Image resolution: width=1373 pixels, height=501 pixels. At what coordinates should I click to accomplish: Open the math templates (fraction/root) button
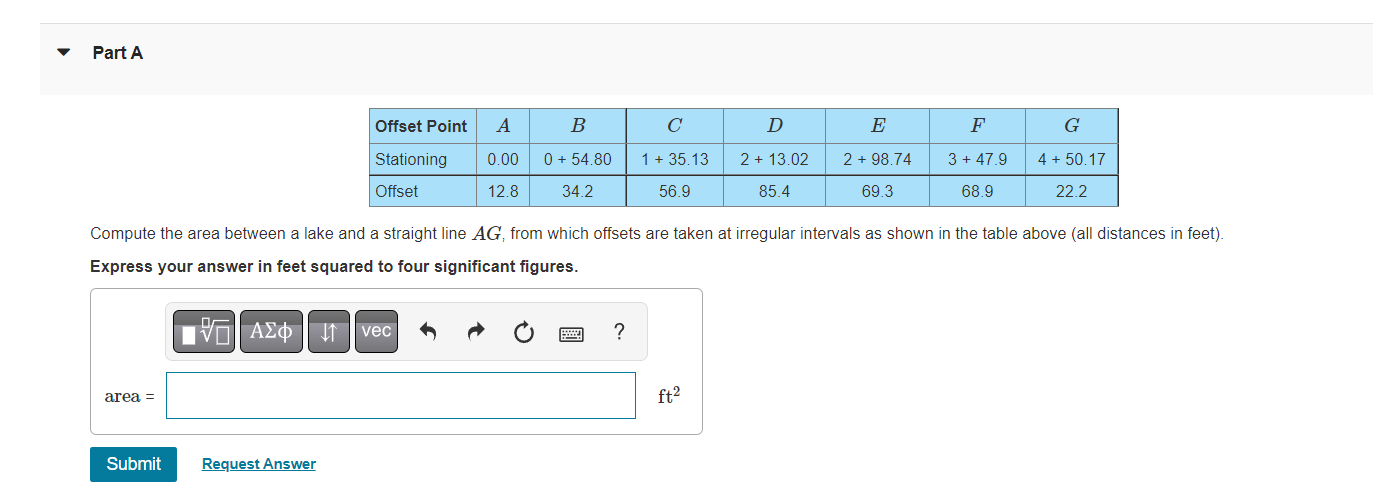[x=205, y=331]
